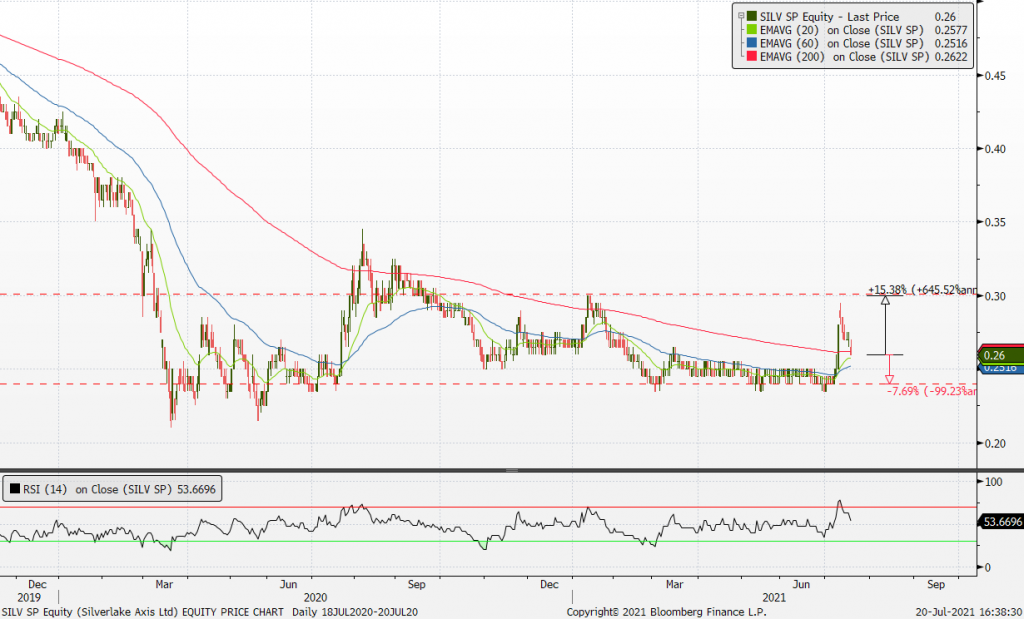Click the blue EMAVG (60) color swatch
Screen dimensions: 1024x619
pos(752,44)
